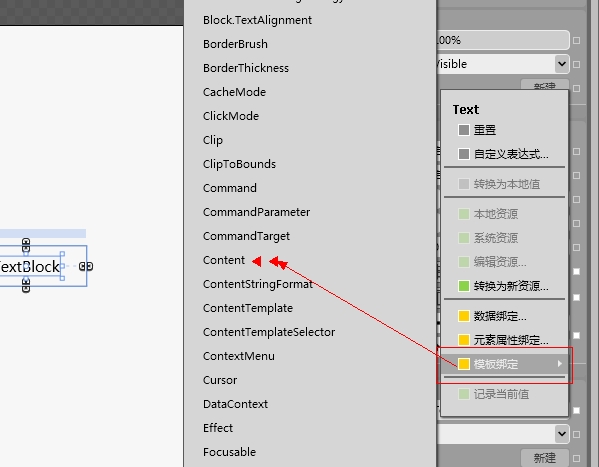Select CacheMode property entry
Screen dimensions: 599x467
pos(234,92)
